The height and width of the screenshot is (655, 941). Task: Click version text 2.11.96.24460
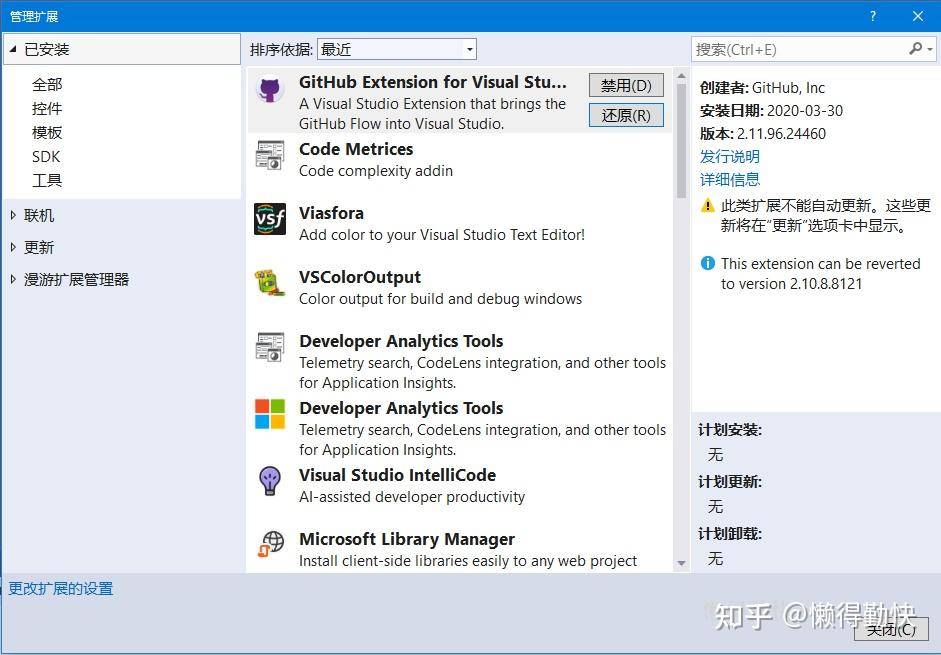click(x=781, y=134)
